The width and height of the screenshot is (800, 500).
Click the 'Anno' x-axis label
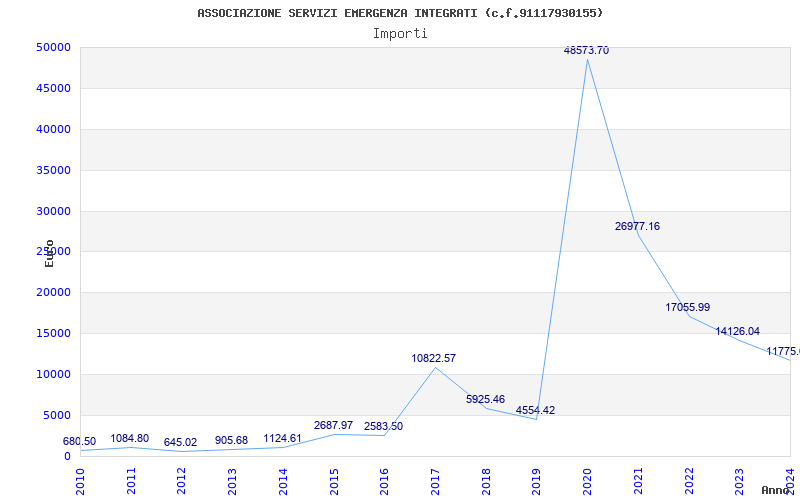[x=774, y=490]
